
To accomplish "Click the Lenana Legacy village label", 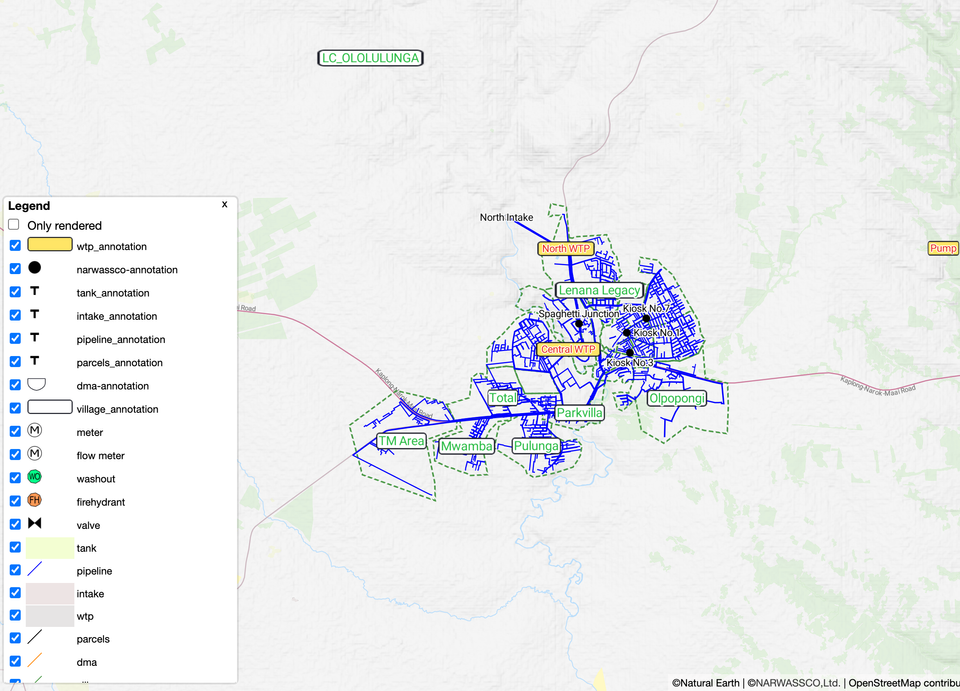I will point(599,290).
